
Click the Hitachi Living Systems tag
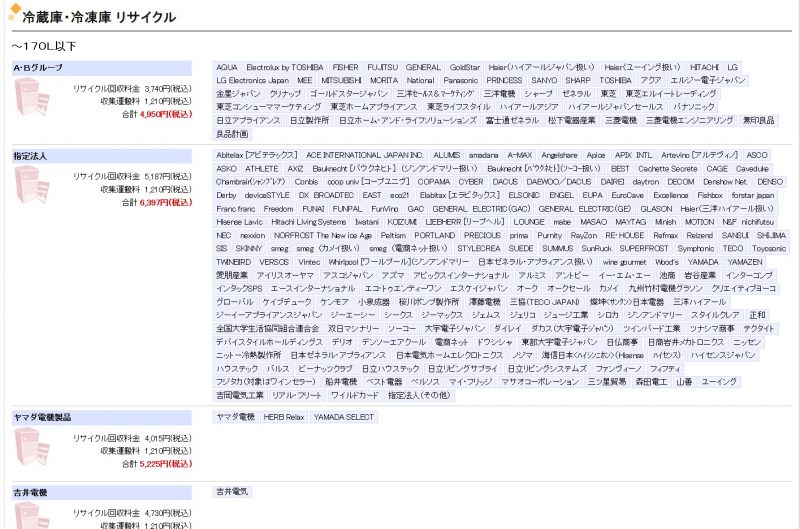[308, 221]
